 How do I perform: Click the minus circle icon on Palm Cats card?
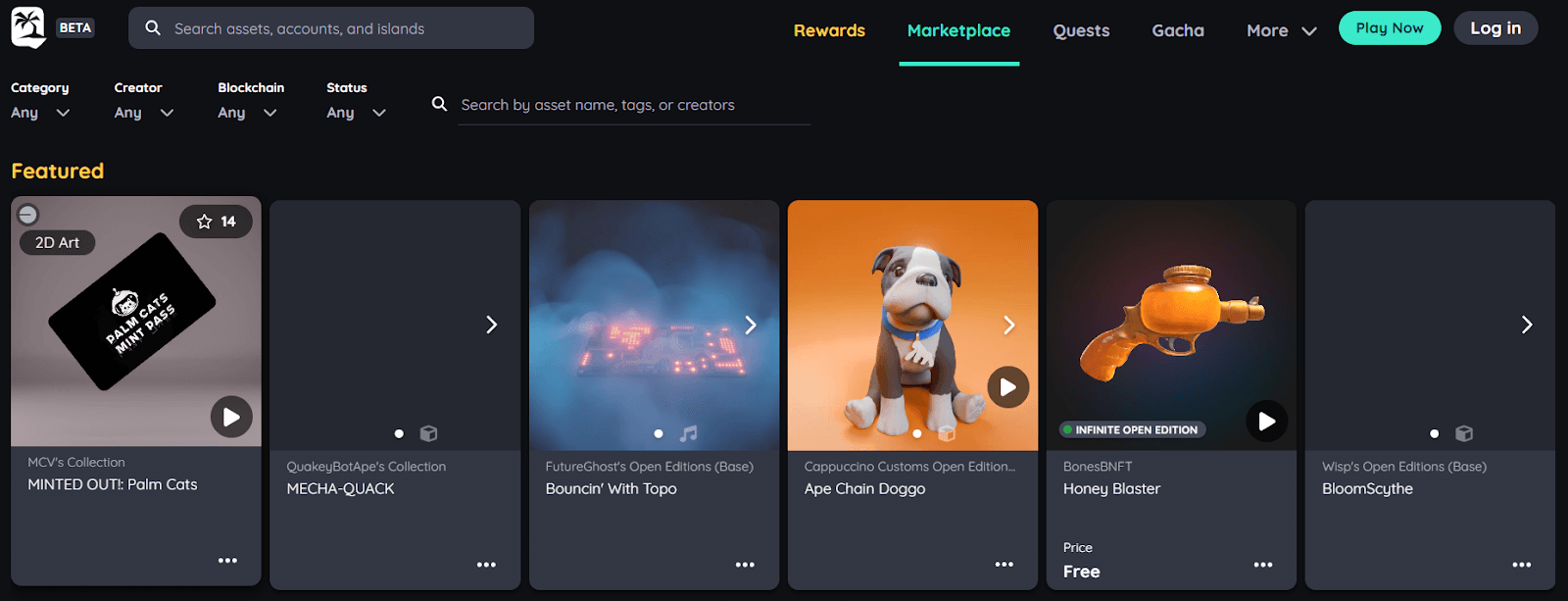(x=28, y=215)
